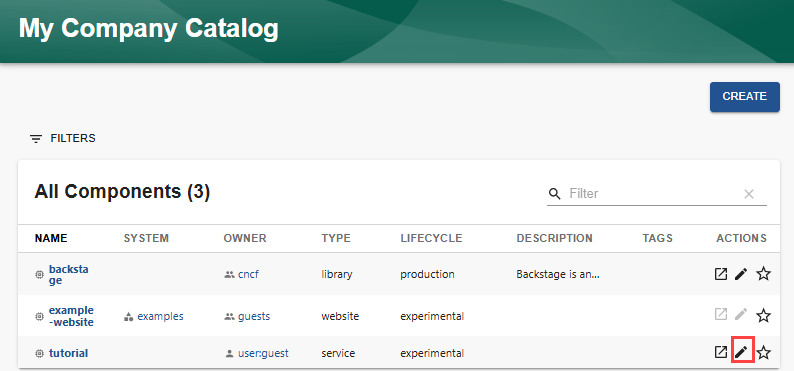Open the tutorial component link
794x371 pixels.
[68, 353]
